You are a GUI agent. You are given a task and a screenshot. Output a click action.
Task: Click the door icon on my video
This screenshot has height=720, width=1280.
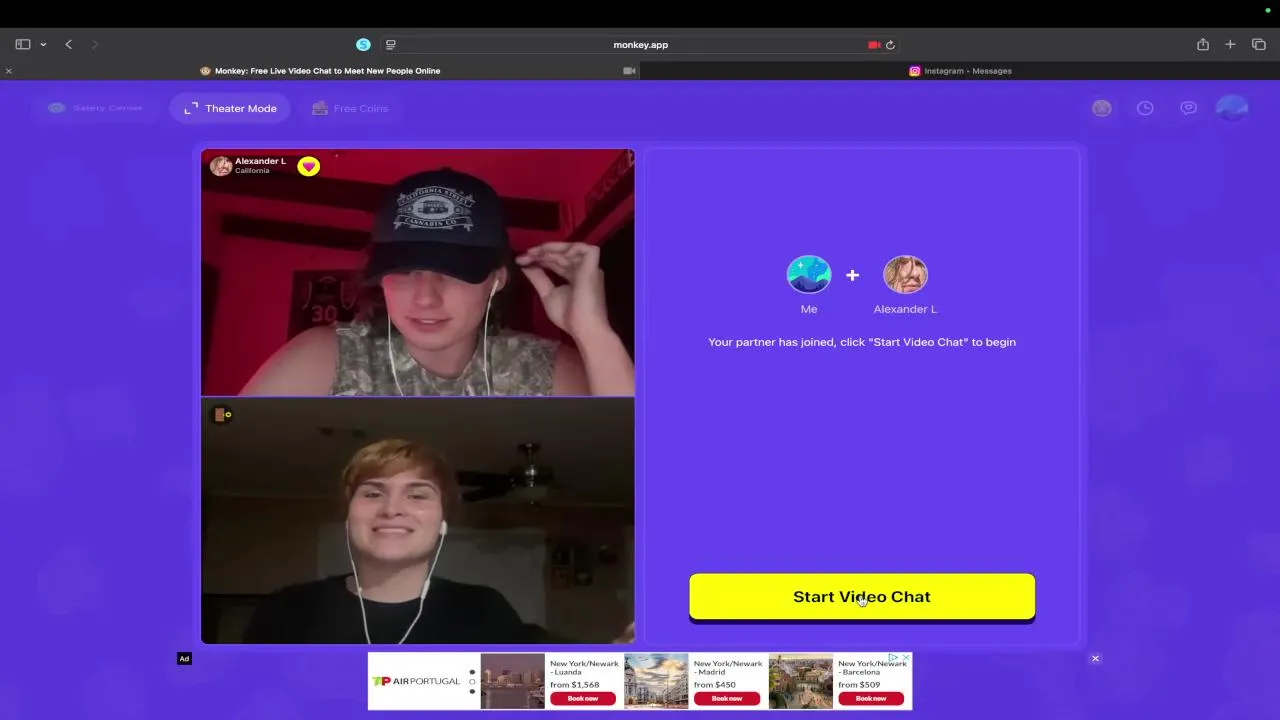(221, 414)
